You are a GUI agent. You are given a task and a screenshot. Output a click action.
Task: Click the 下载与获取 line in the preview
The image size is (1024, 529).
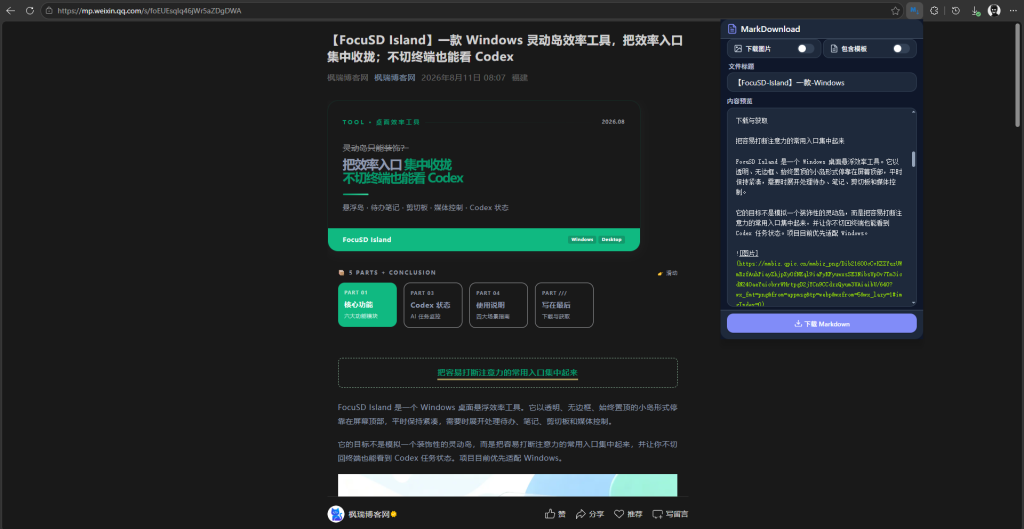point(751,121)
